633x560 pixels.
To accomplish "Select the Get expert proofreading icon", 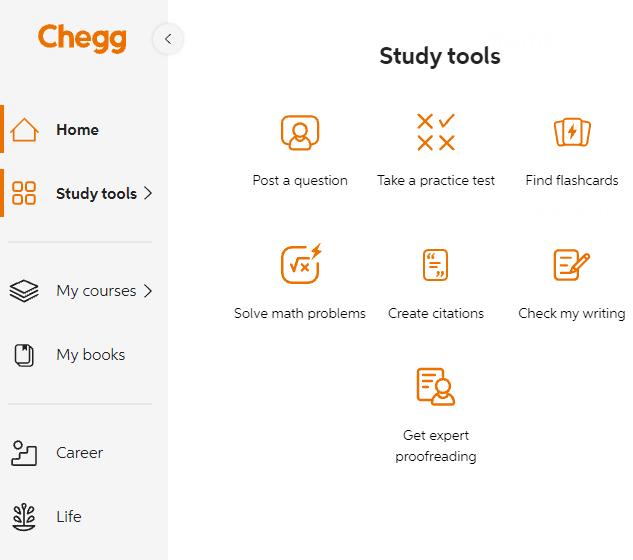I will (x=436, y=386).
